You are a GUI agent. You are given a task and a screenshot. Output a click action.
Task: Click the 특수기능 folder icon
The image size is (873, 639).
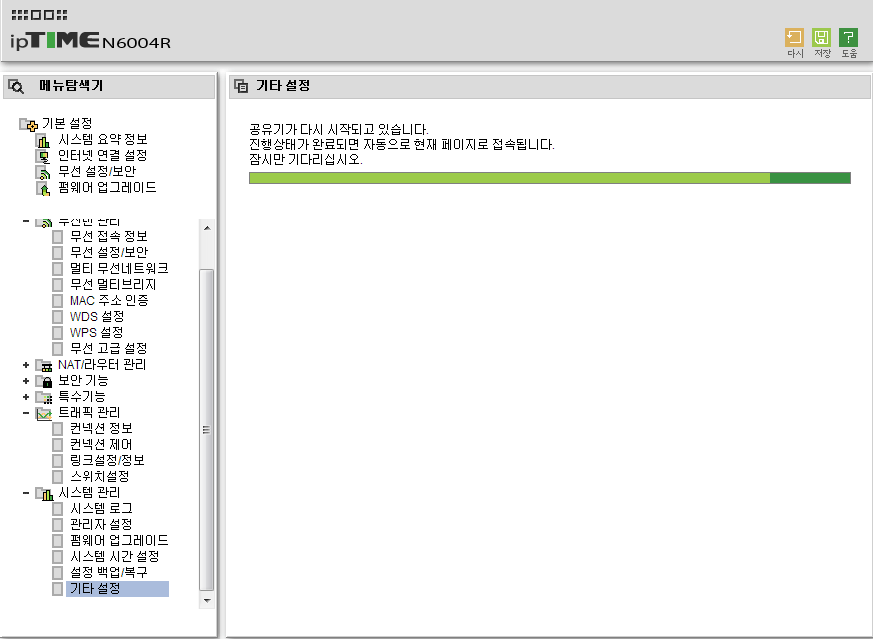43,397
